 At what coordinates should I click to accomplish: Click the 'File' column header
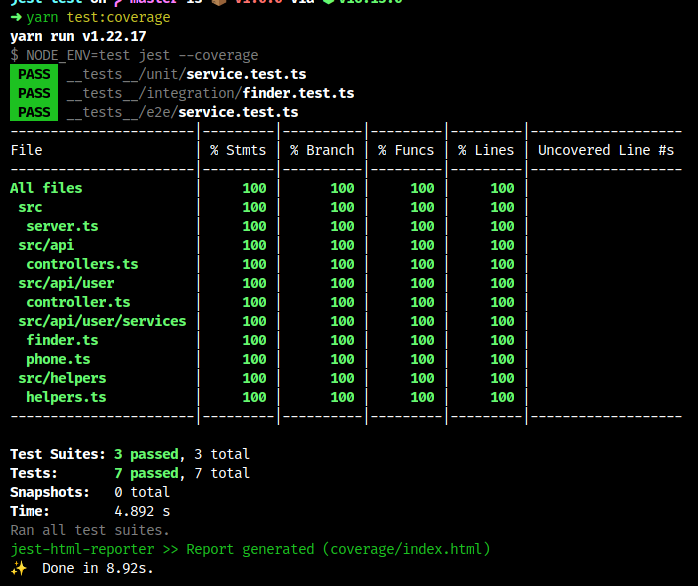26,150
